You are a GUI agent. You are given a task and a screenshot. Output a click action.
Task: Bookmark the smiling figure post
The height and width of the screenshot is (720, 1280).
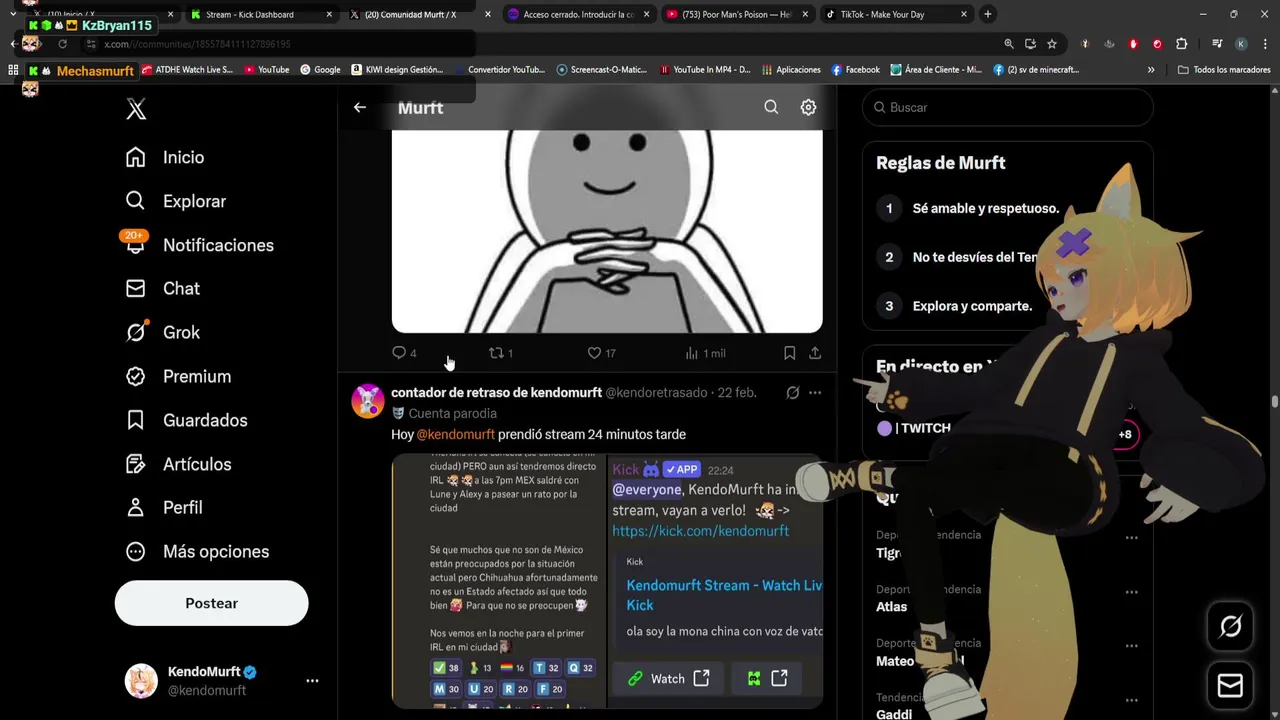(x=789, y=353)
